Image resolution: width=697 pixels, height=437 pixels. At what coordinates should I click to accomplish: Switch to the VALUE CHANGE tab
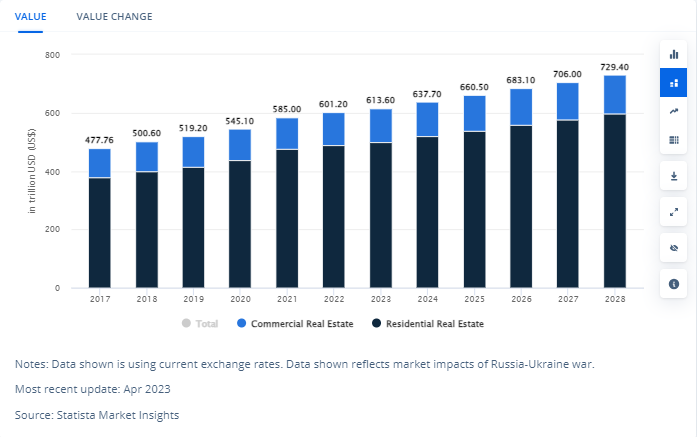point(114,17)
